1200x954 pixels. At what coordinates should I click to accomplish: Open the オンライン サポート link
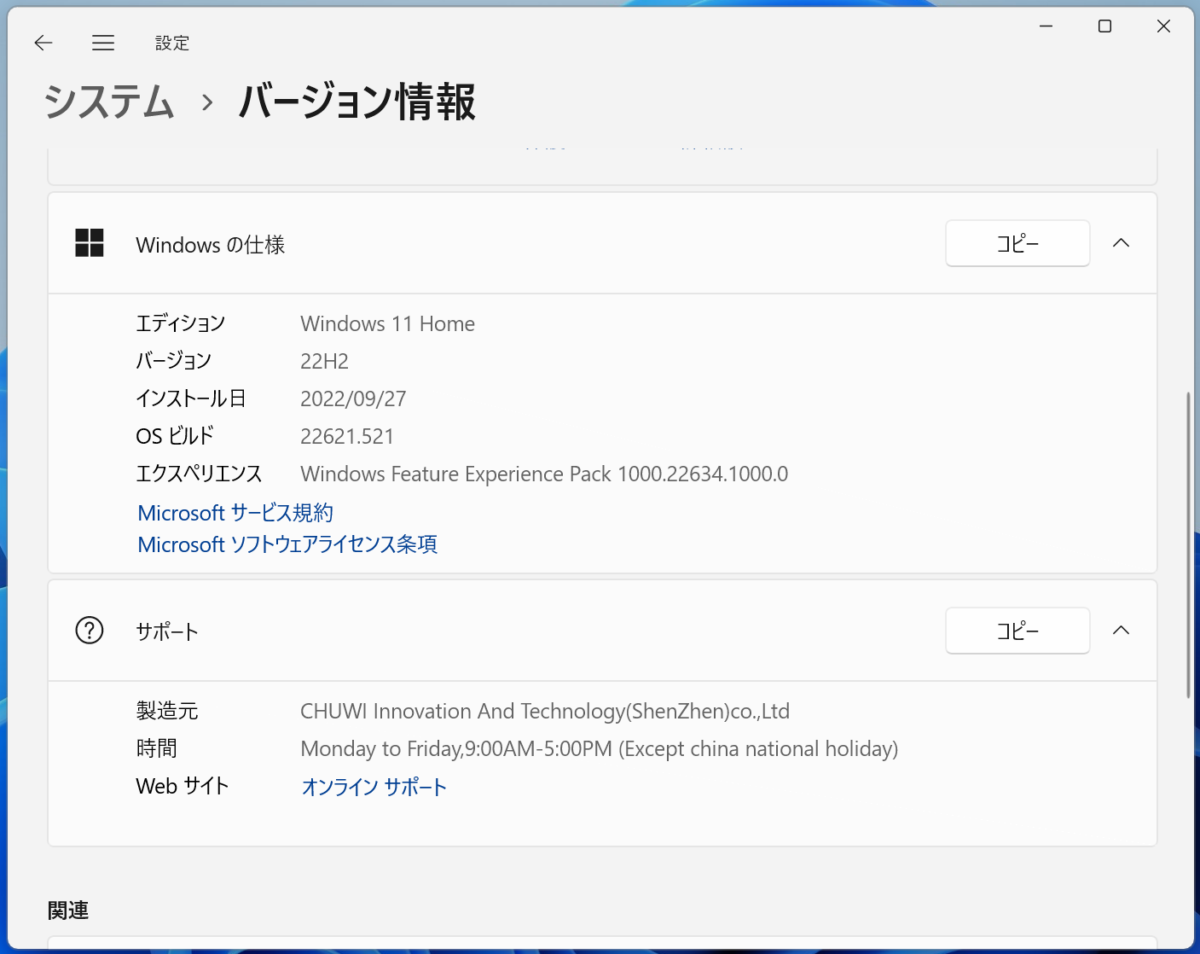tap(374, 787)
